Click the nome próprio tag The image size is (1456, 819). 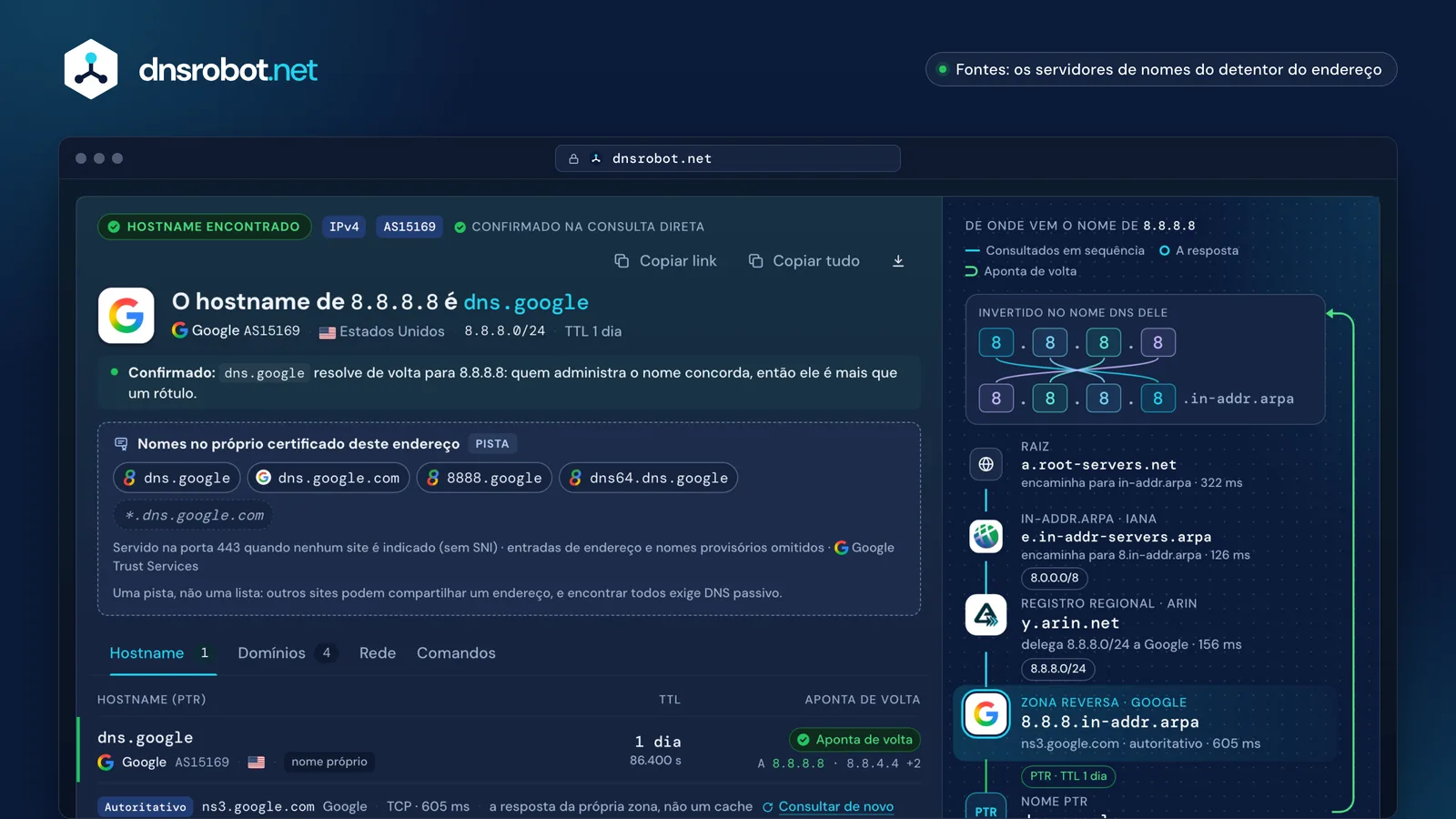click(329, 763)
